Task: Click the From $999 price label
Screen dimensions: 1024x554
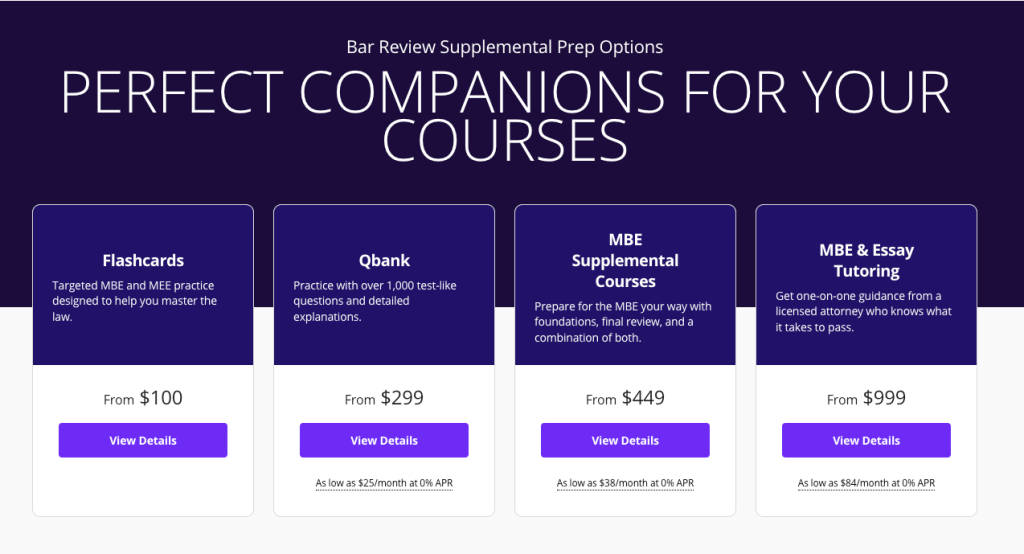Action: (866, 398)
